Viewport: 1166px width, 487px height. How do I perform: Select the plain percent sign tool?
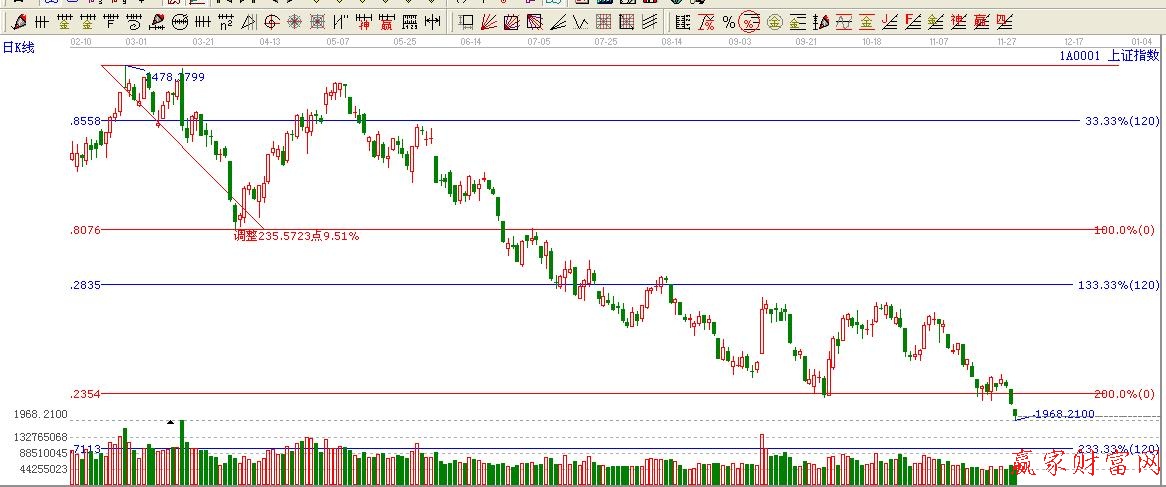(x=728, y=21)
